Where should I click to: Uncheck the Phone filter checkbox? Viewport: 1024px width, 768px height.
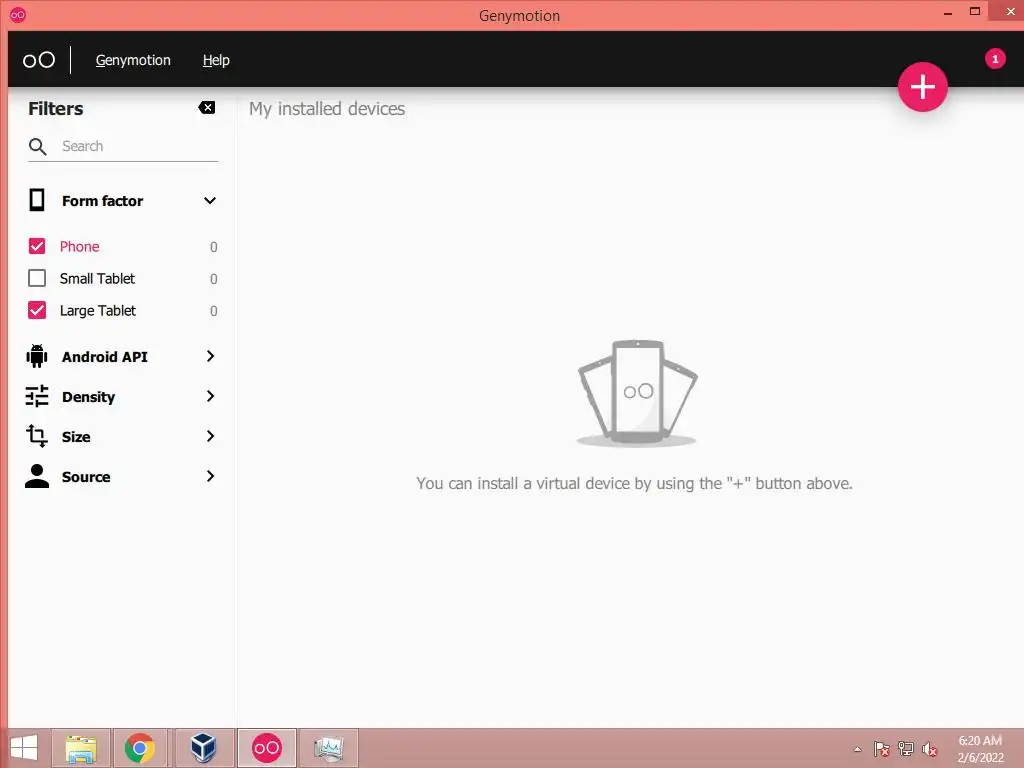pyautogui.click(x=37, y=246)
